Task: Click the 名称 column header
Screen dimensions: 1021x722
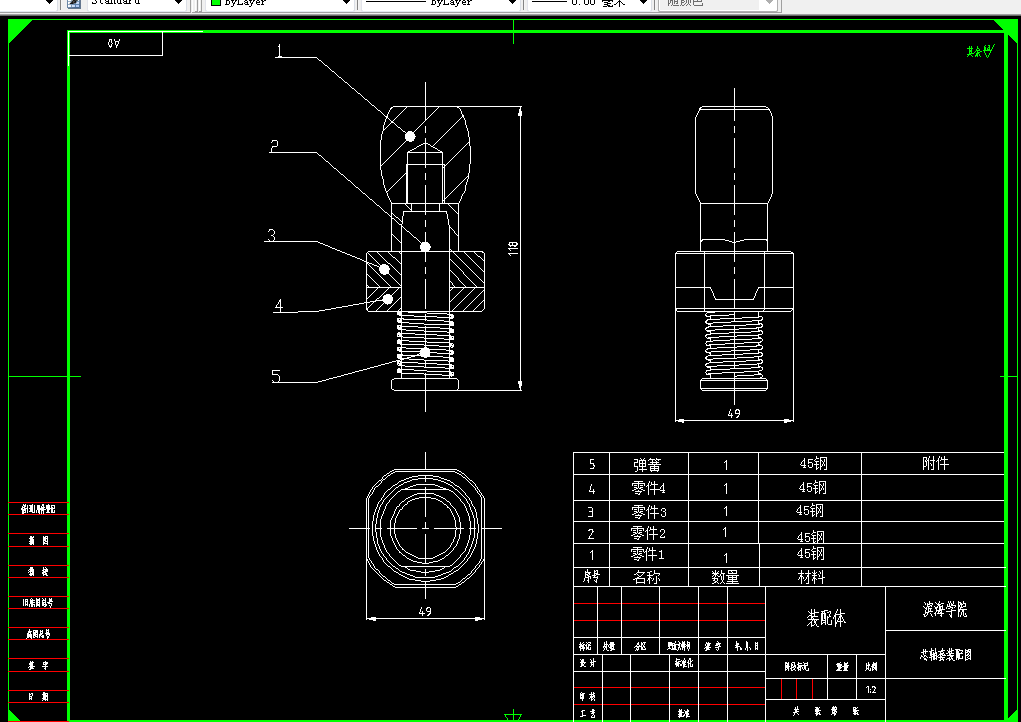Action: [x=647, y=577]
